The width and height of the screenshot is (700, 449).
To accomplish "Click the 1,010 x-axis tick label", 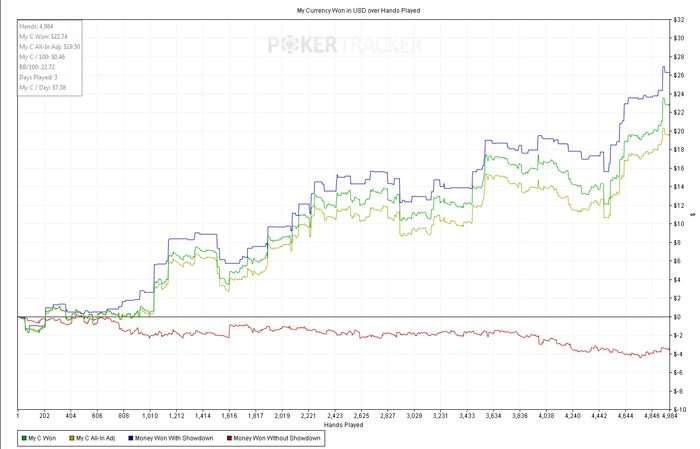I will point(150,416).
